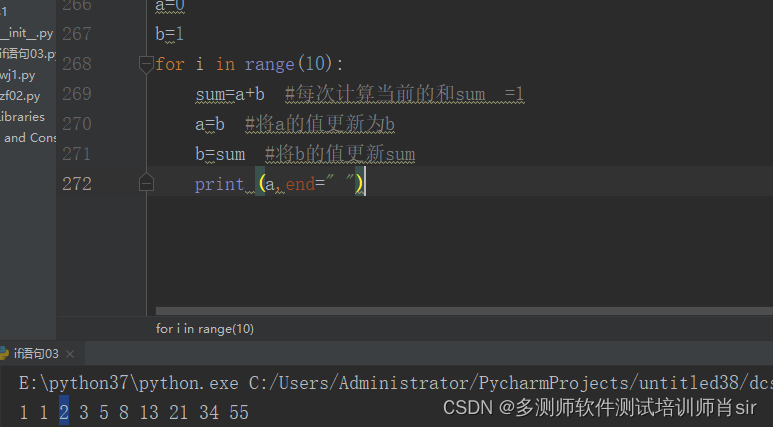
Task: Open __init__.py in the project tree
Action: pyautogui.click(x=26, y=33)
